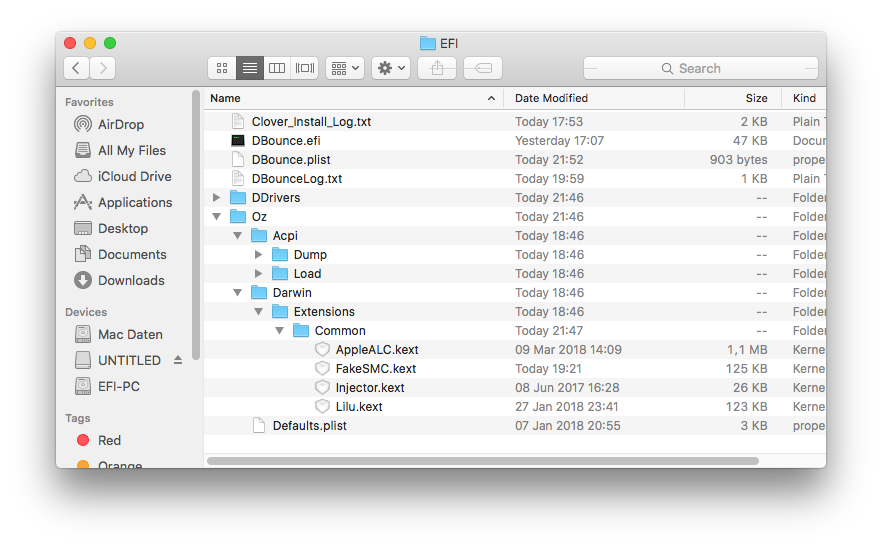
Task: Click 'Yesterday 17:07' date cell
Action: click(x=559, y=141)
